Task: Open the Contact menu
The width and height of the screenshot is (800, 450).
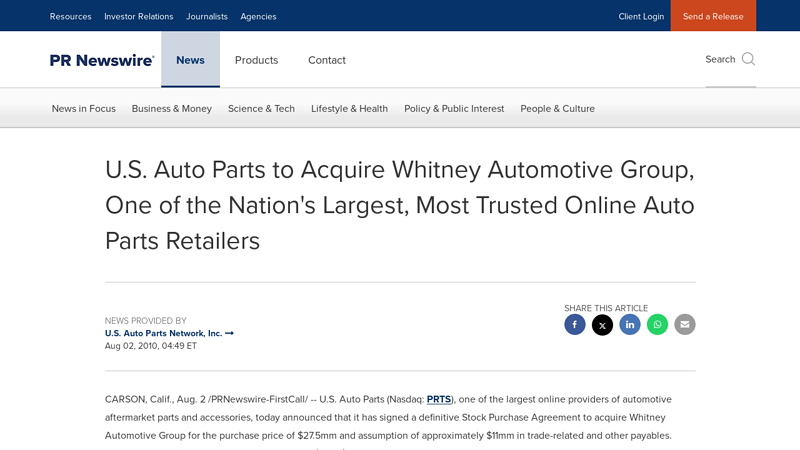Action: click(x=327, y=60)
